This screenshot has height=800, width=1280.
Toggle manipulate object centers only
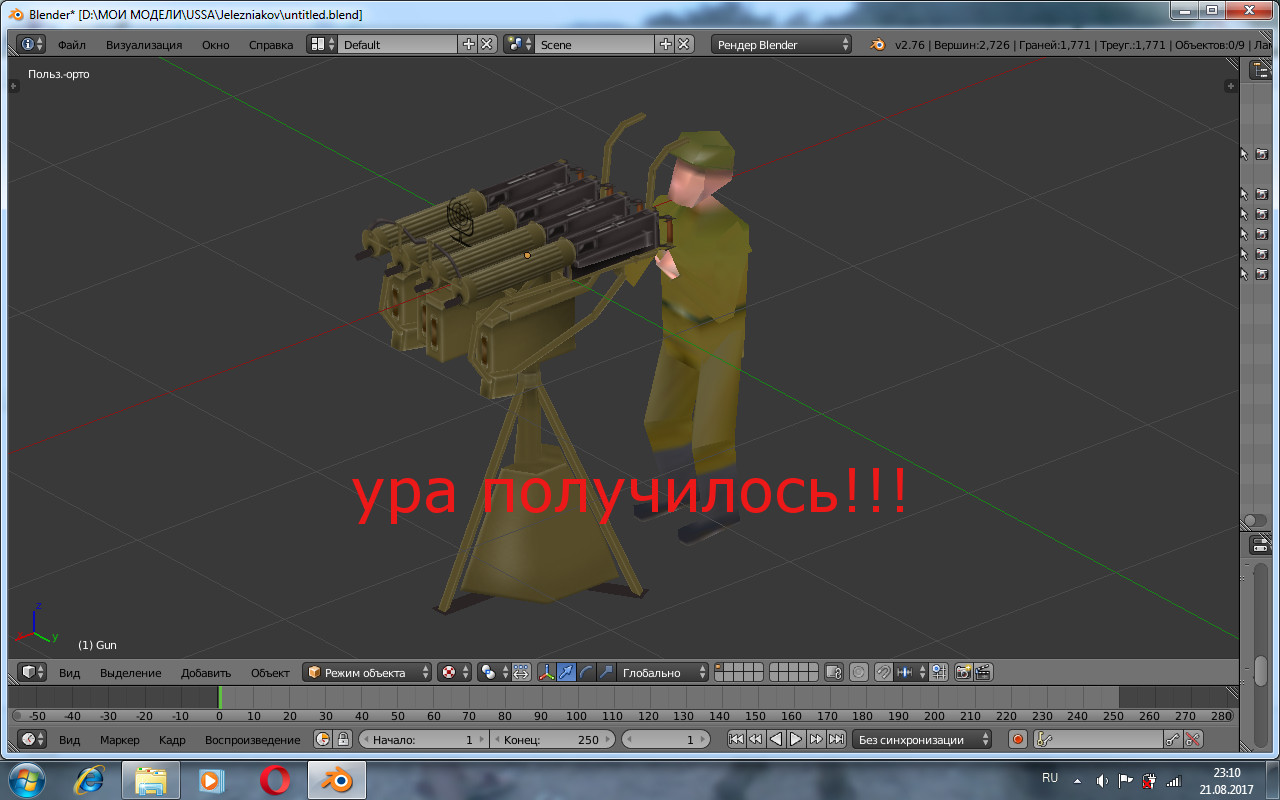coord(521,672)
